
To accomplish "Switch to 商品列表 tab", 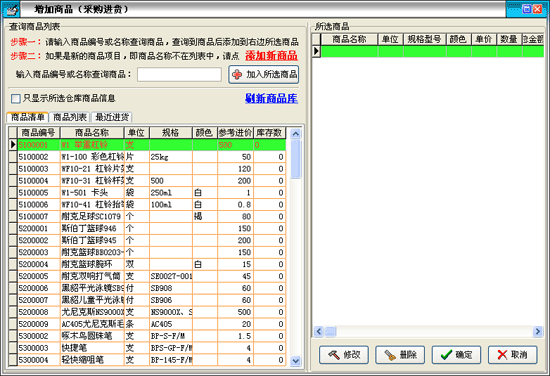I will pos(69,117).
